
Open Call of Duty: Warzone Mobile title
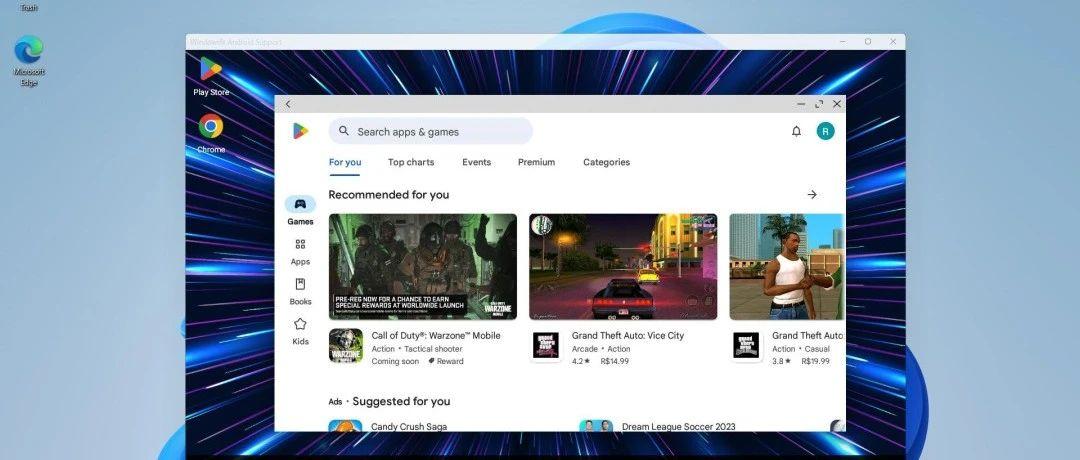pyautogui.click(x=436, y=335)
